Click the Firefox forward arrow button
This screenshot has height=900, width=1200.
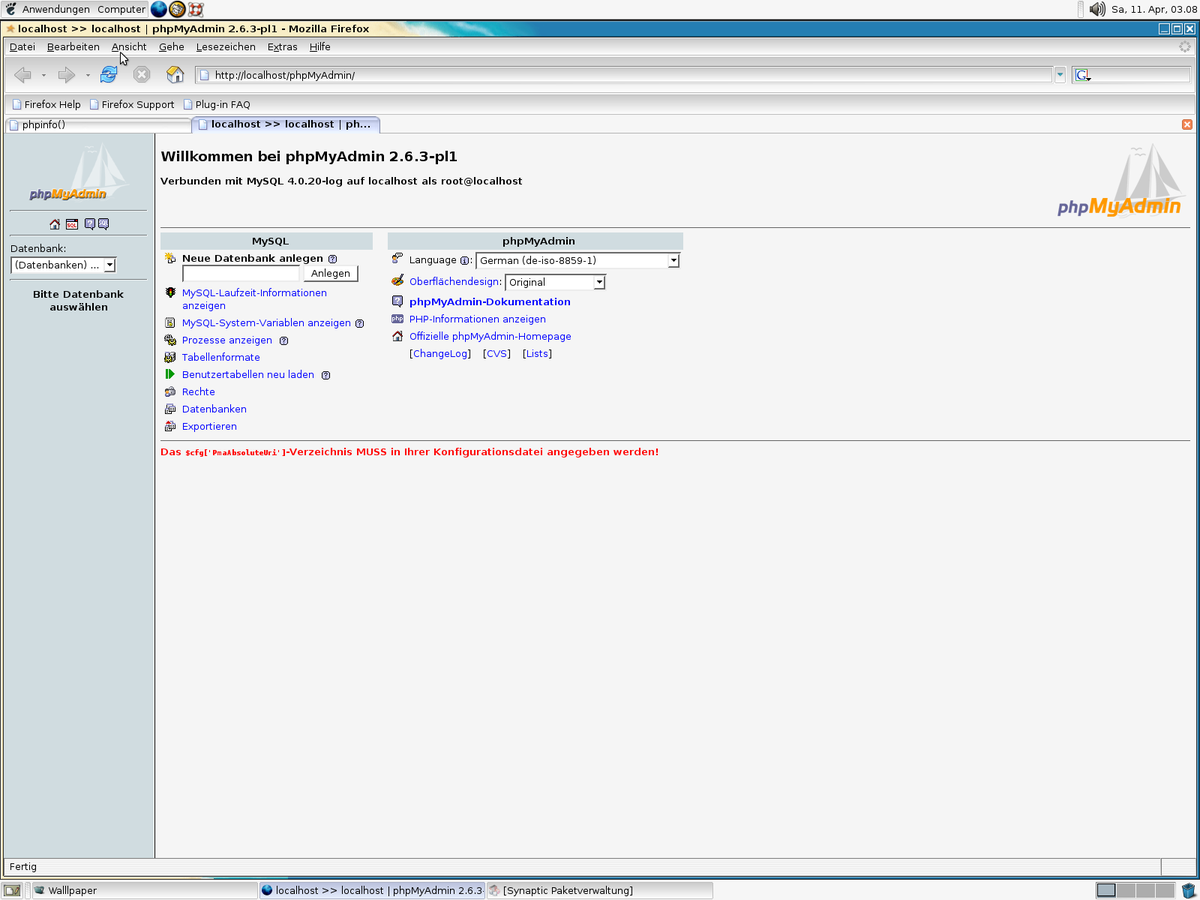pos(67,74)
